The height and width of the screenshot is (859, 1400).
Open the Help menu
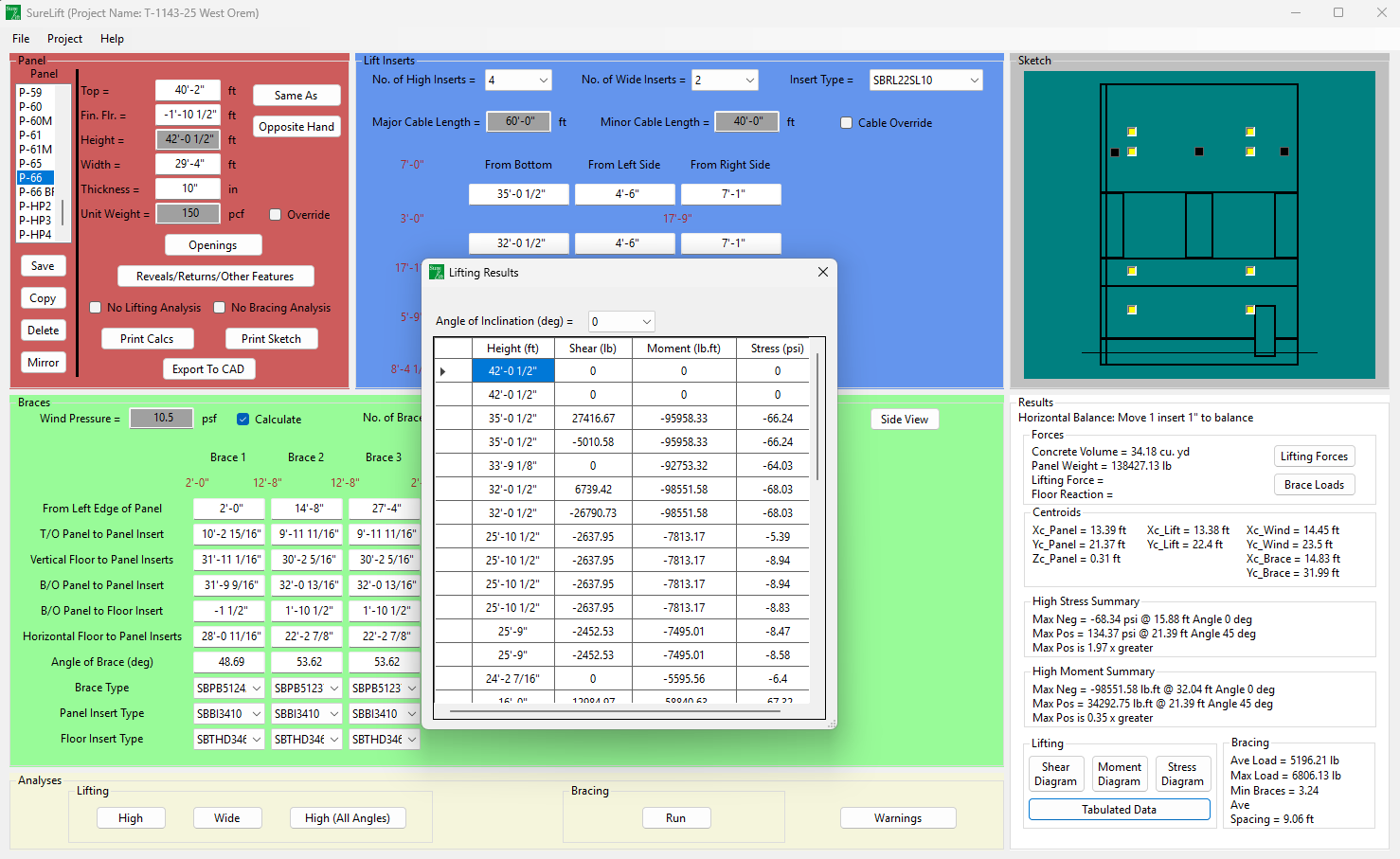112,39
